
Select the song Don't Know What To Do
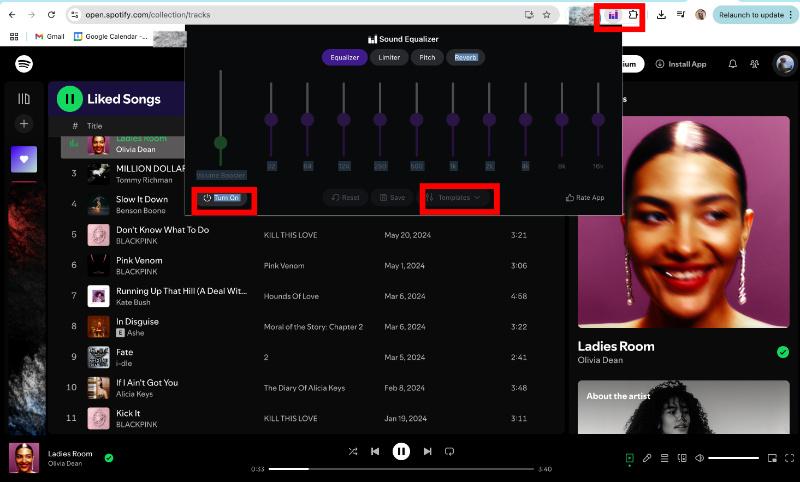click(162, 230)
